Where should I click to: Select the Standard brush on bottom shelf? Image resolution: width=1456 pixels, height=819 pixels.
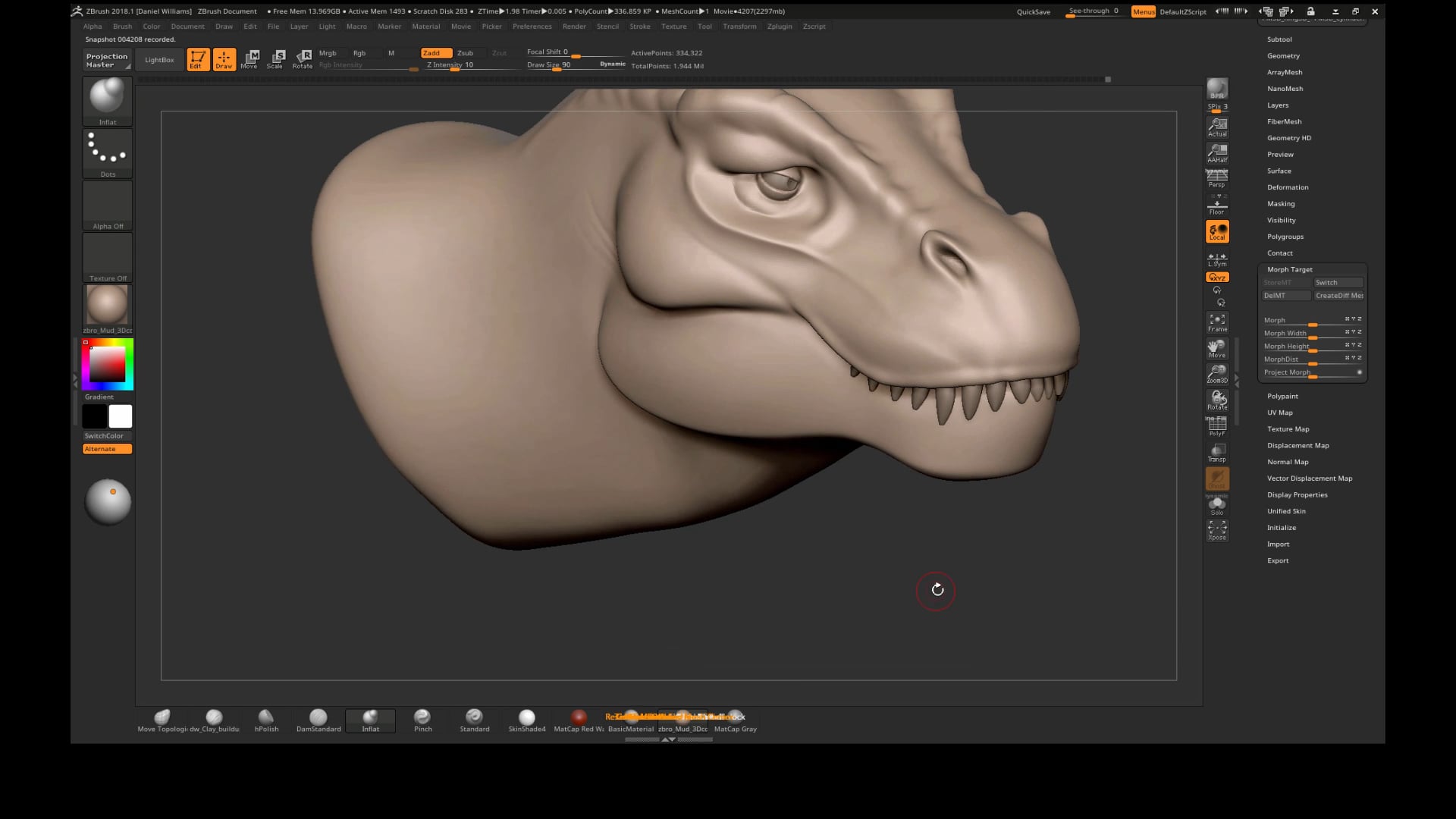click(474, 720)
